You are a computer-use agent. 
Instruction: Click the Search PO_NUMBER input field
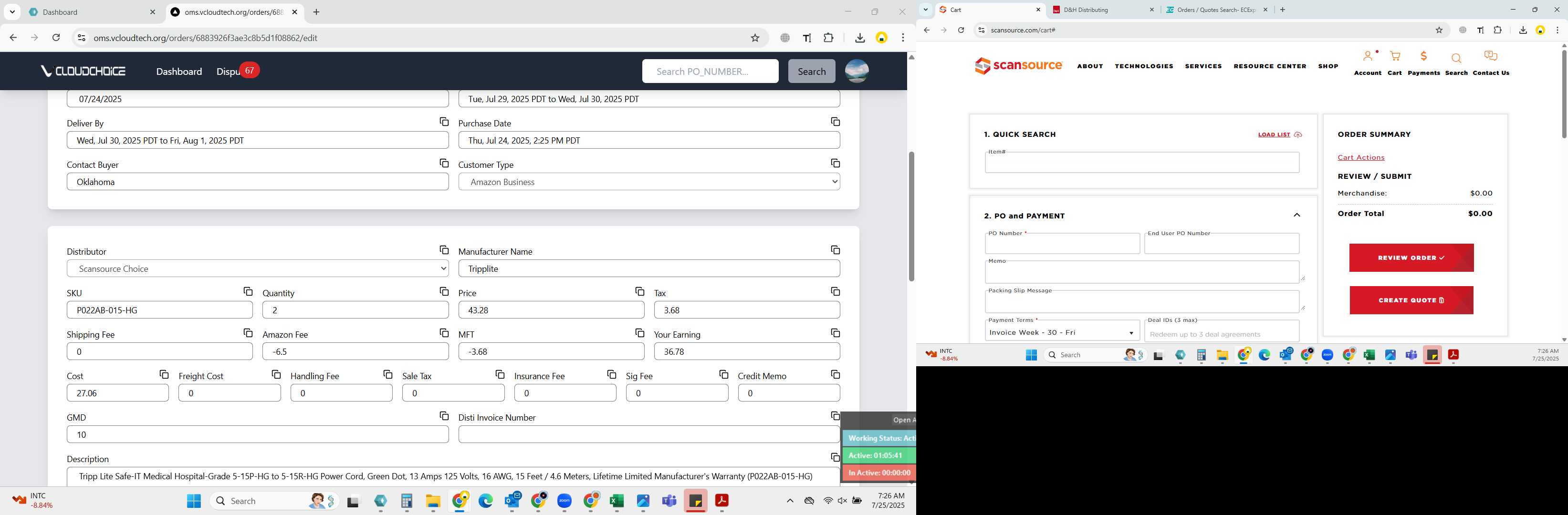click(710, 71)
